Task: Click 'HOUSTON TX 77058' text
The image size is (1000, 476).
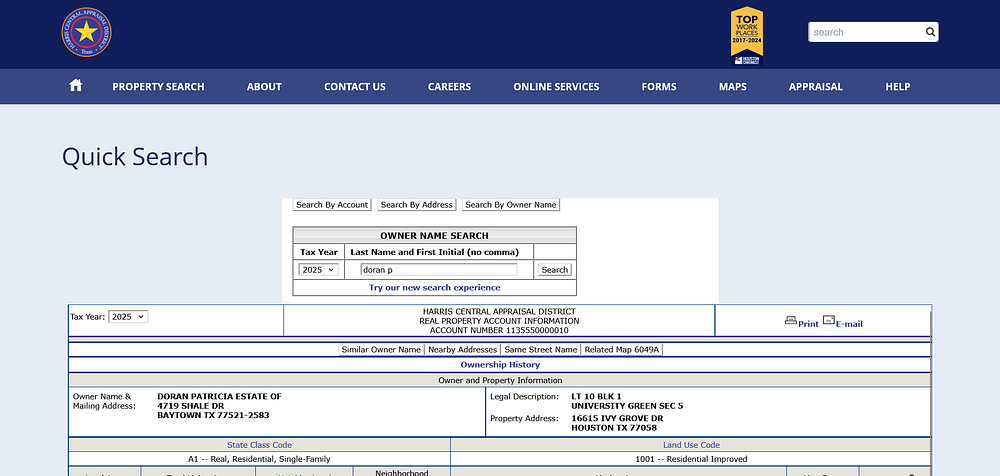Action: click(614, 428)
